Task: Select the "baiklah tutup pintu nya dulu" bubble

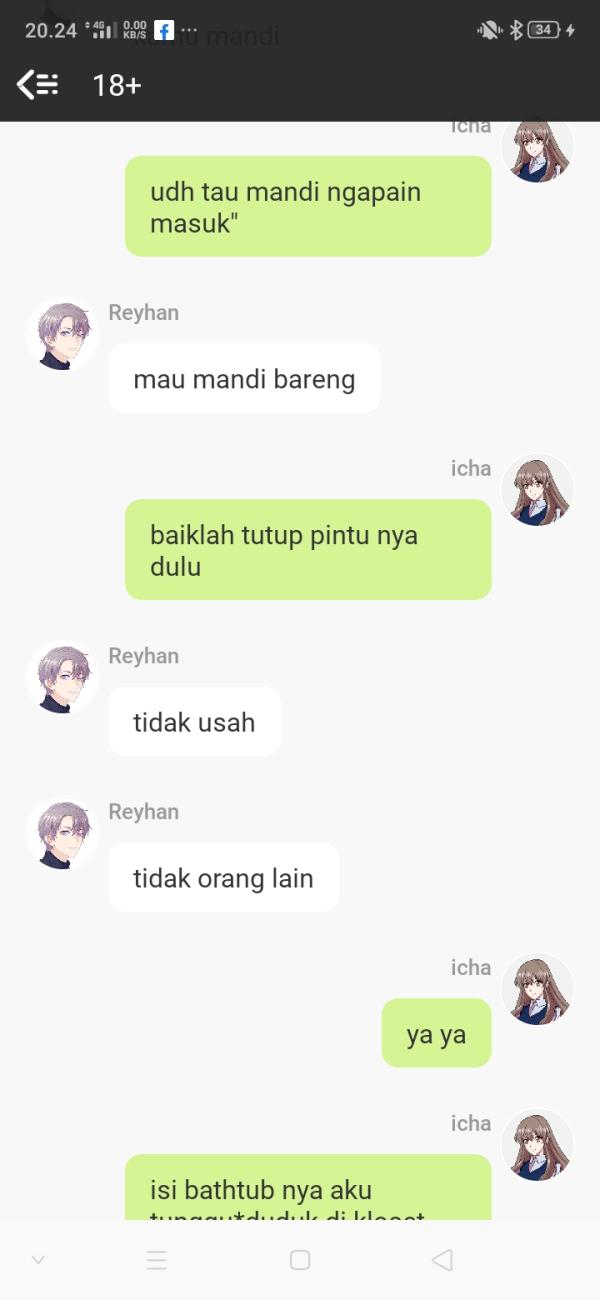Action: (308, 550)
